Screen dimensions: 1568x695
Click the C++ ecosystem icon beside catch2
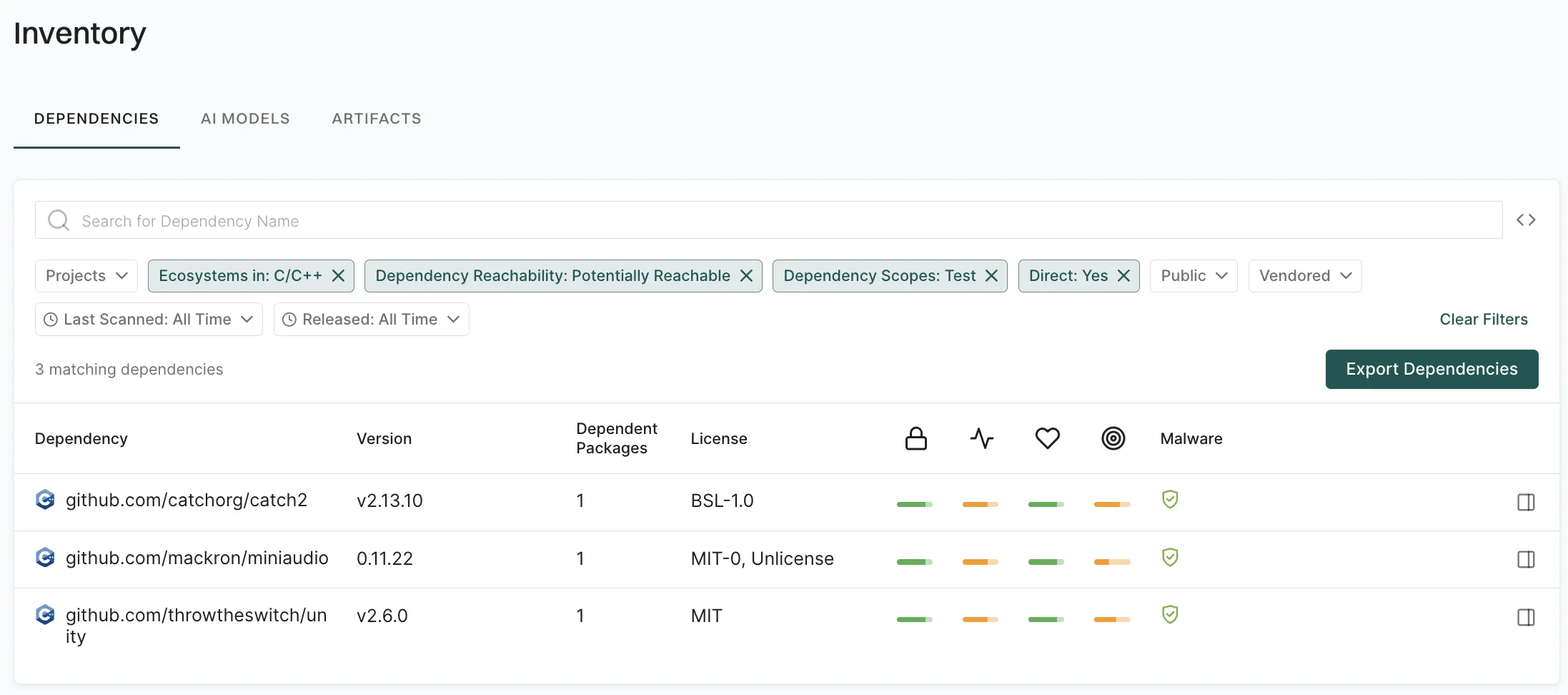tap(45, 500)
